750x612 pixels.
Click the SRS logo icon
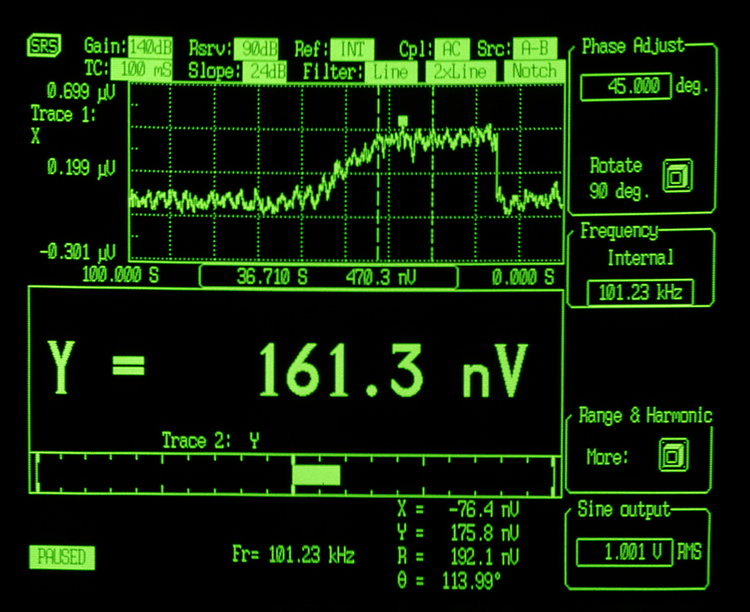point(44,47)
